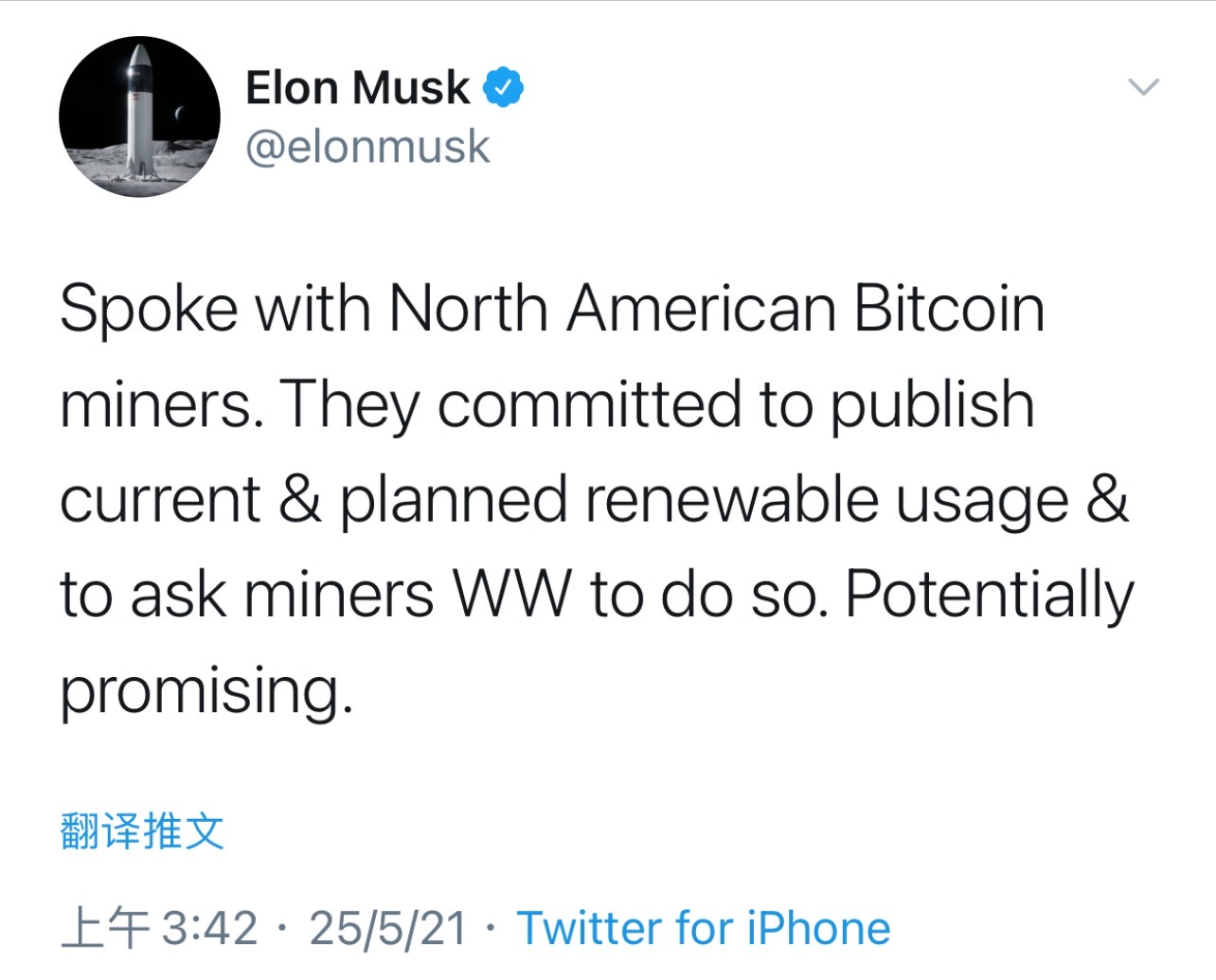Expand the tweet options chevron
This screenshot has height=980, width=1216.
[x=1144, y=87]
